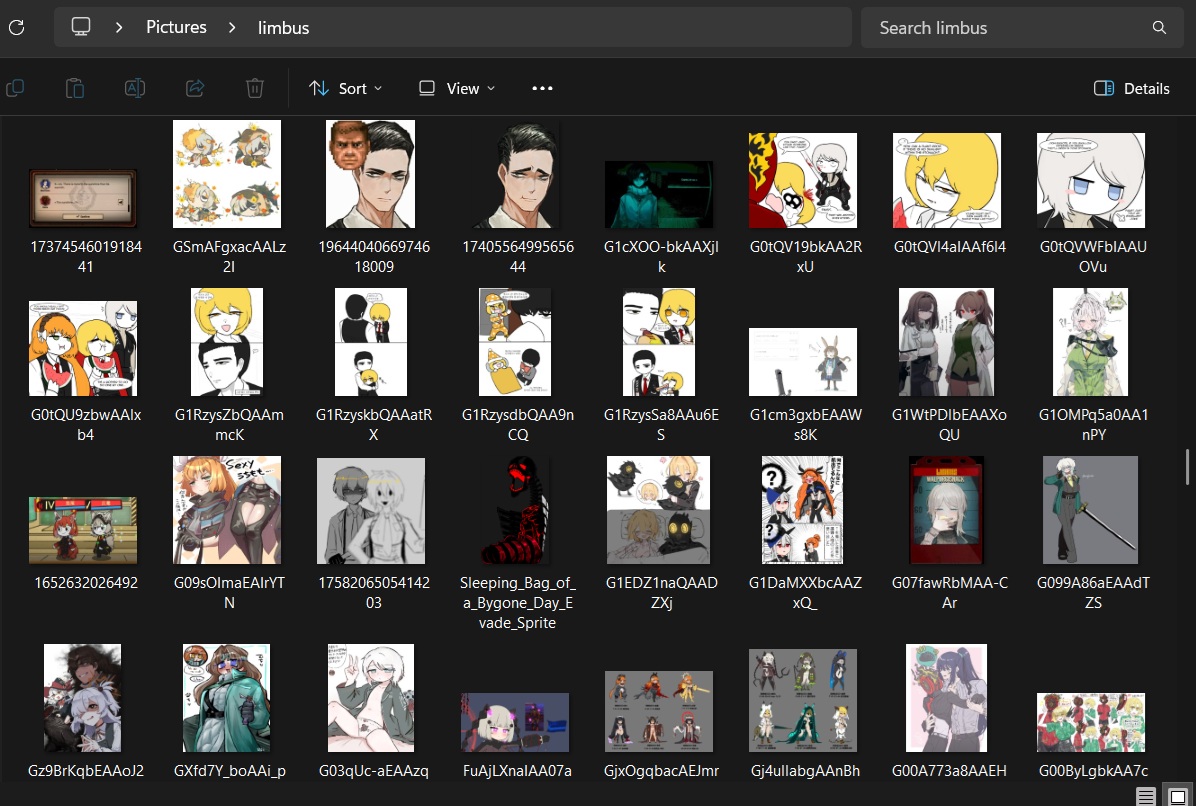1196x806 pixels.
Task: Expand chevron between Pictures and limbus
Action: point(232,27)
